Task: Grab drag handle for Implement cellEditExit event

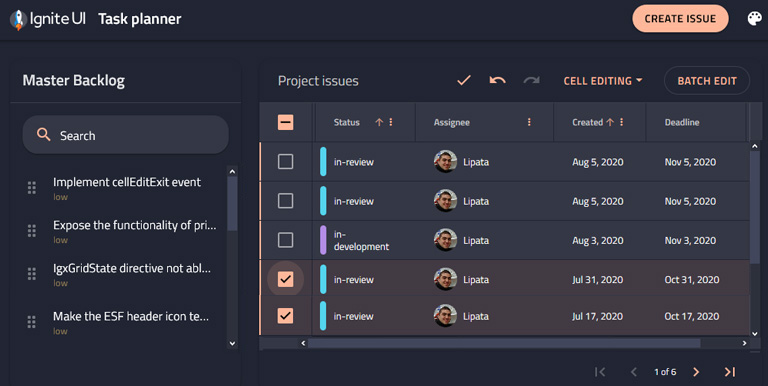Action: (32, 188)
